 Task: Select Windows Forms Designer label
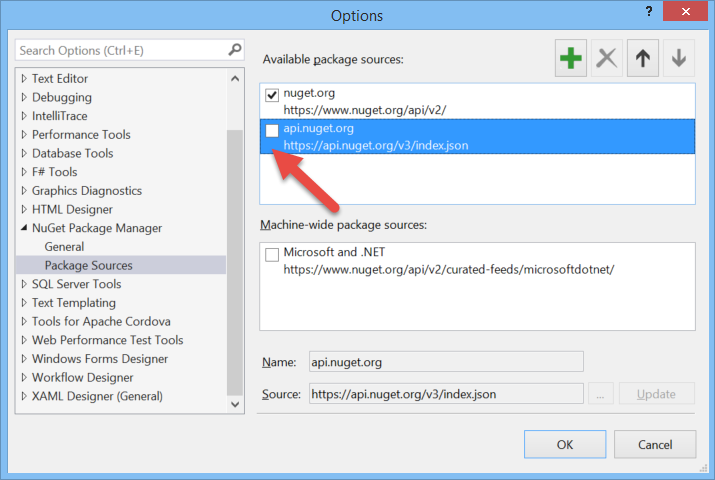(100, 359)
